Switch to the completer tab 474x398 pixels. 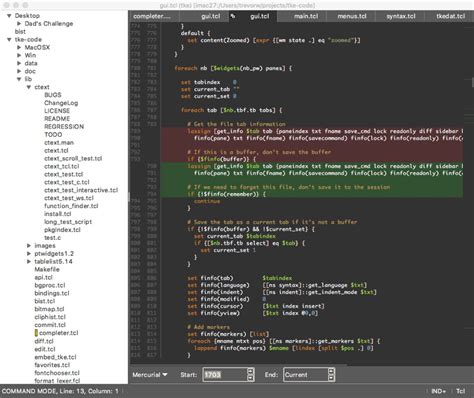click(154, 16)
